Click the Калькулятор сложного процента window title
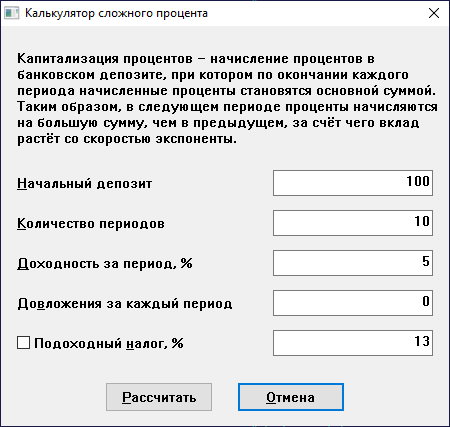 click(116, 13)
